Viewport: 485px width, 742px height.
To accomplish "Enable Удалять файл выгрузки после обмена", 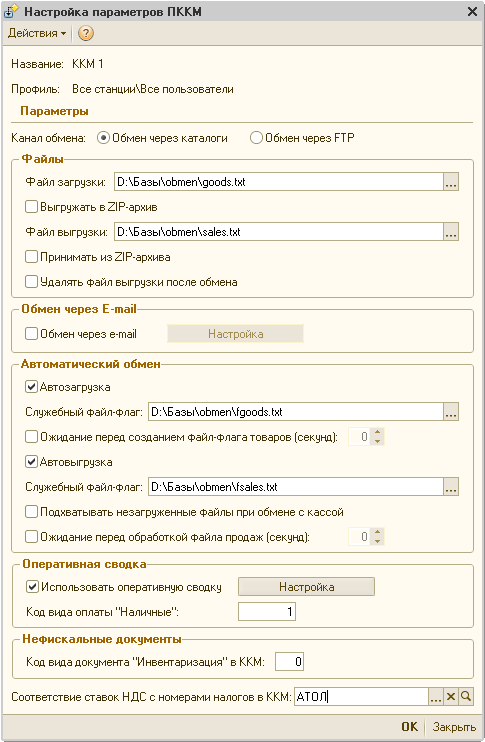I will (31, 282).
